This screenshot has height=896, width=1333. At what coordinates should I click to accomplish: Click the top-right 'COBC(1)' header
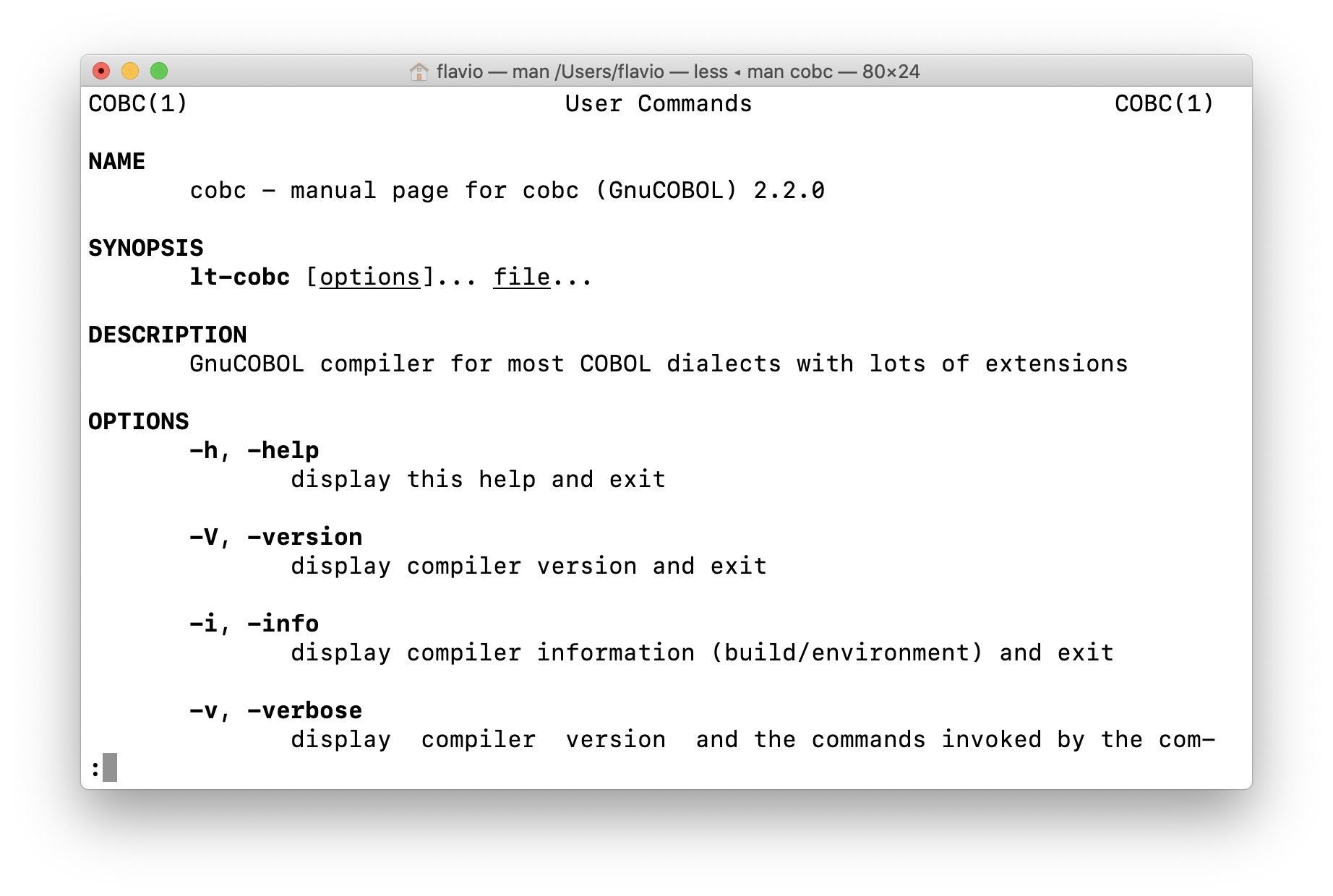click(x=1164, y=104)
